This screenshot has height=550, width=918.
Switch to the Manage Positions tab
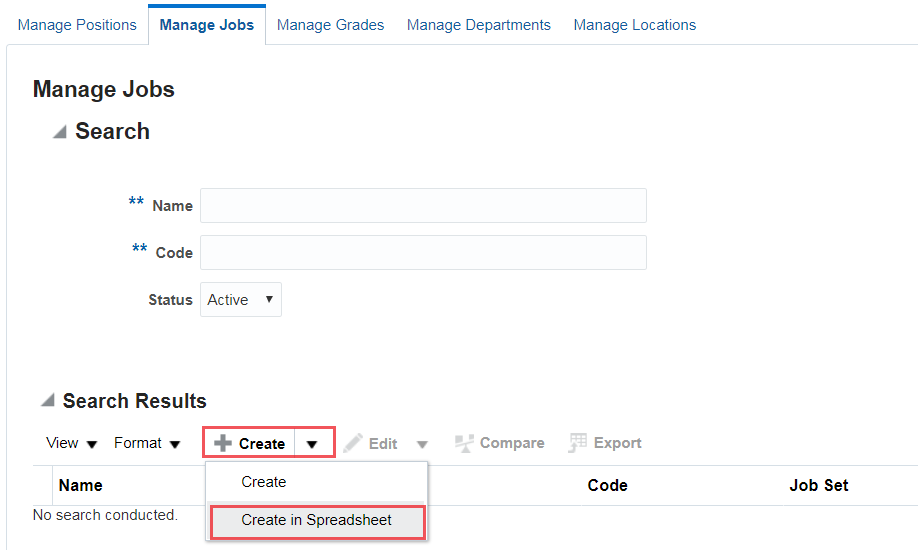77,25
